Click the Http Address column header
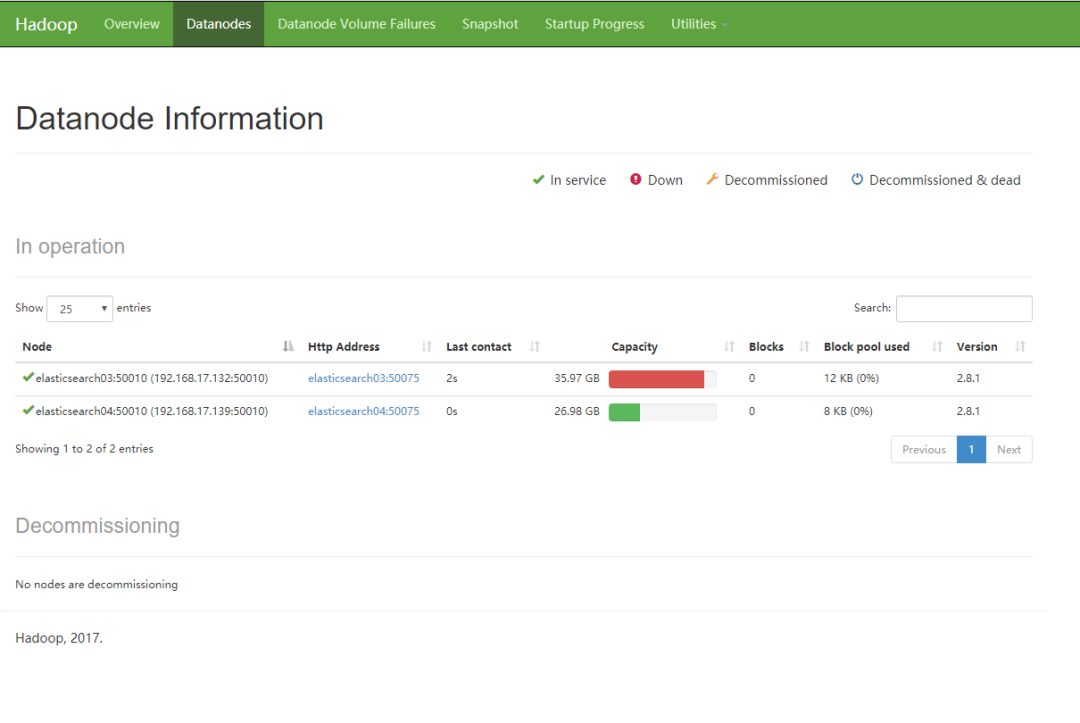 coord(370,346)
